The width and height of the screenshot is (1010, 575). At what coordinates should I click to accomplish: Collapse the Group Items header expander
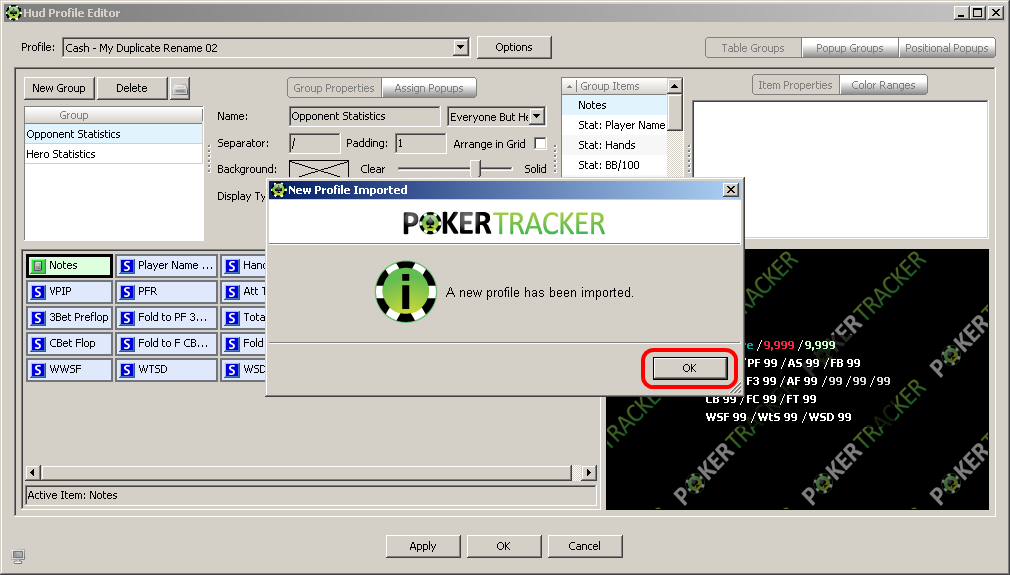point(569,86)
